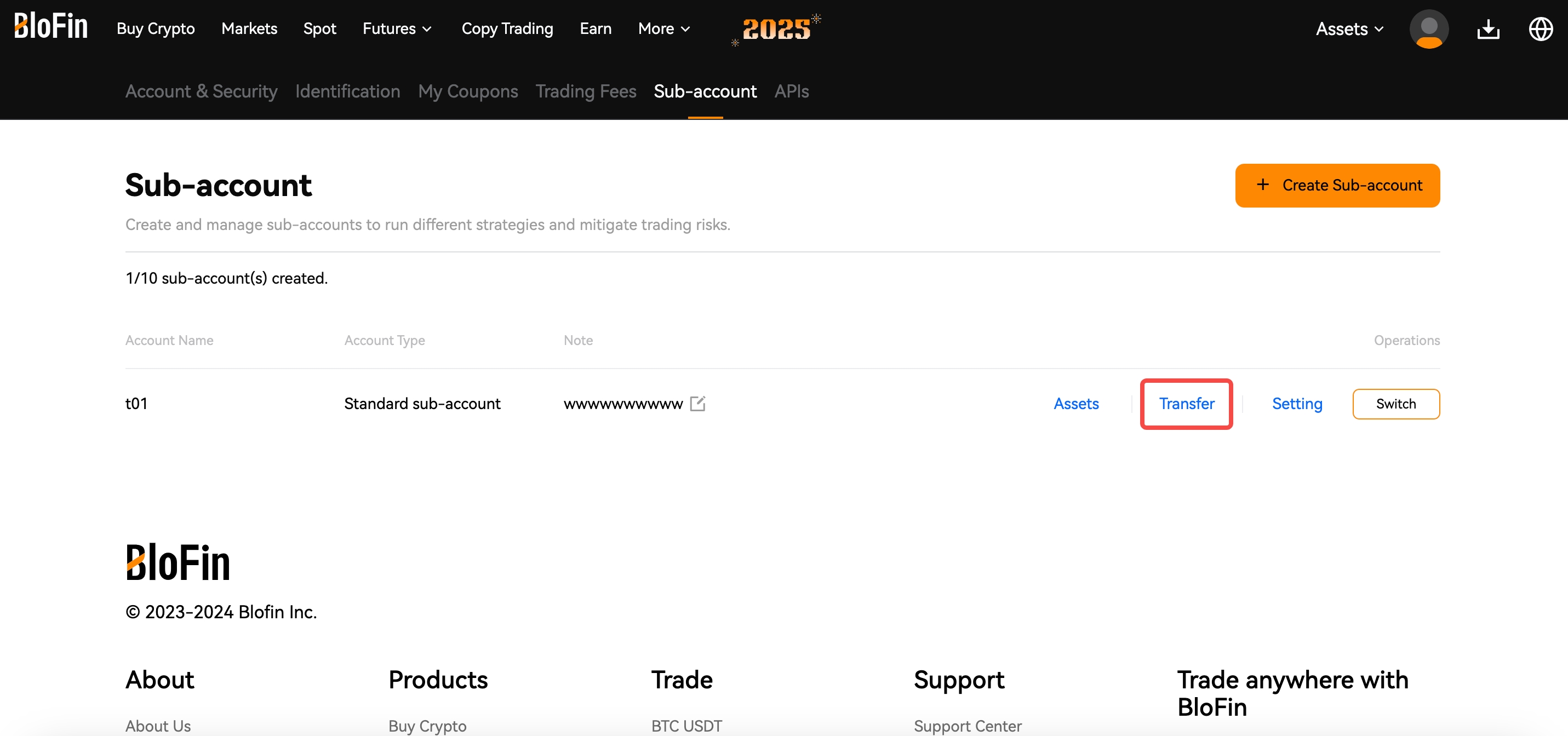This screenshot has width=1568, height=736.
Task: Switch to Identification tab
Action: coord(347,91)
